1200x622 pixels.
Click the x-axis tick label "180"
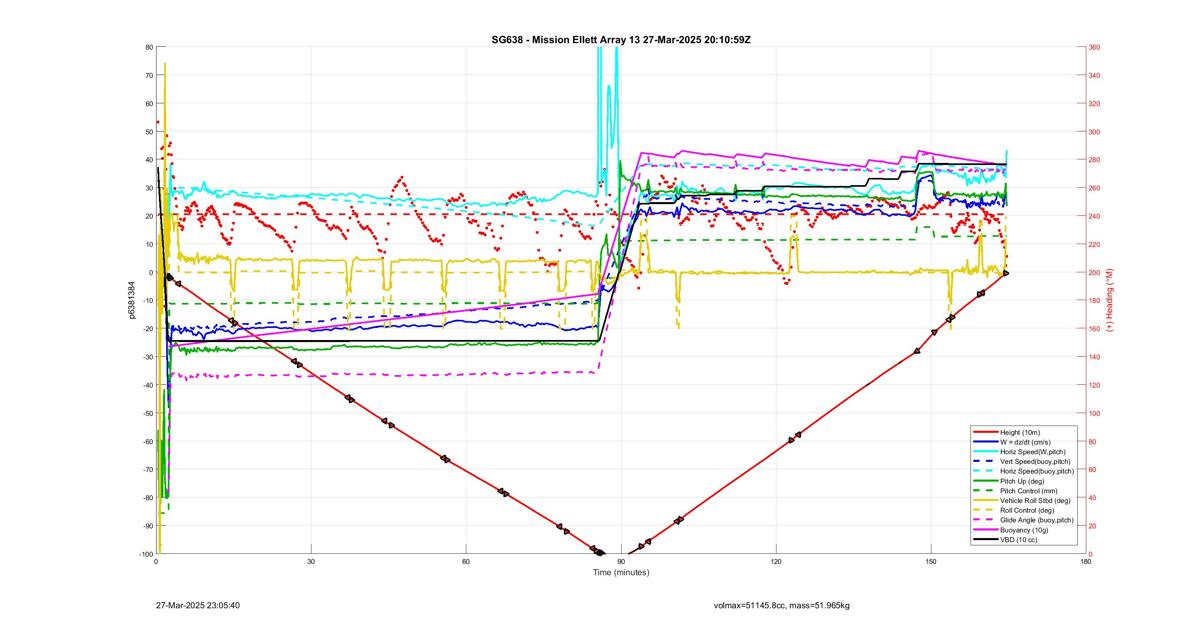[x=1086, y=561]
